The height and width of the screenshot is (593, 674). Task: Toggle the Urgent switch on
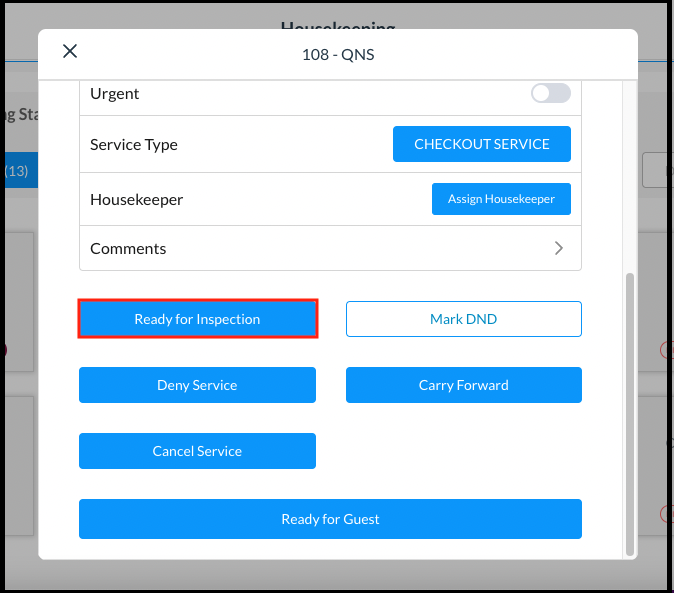pyautogui.click(x=550, y=93)
